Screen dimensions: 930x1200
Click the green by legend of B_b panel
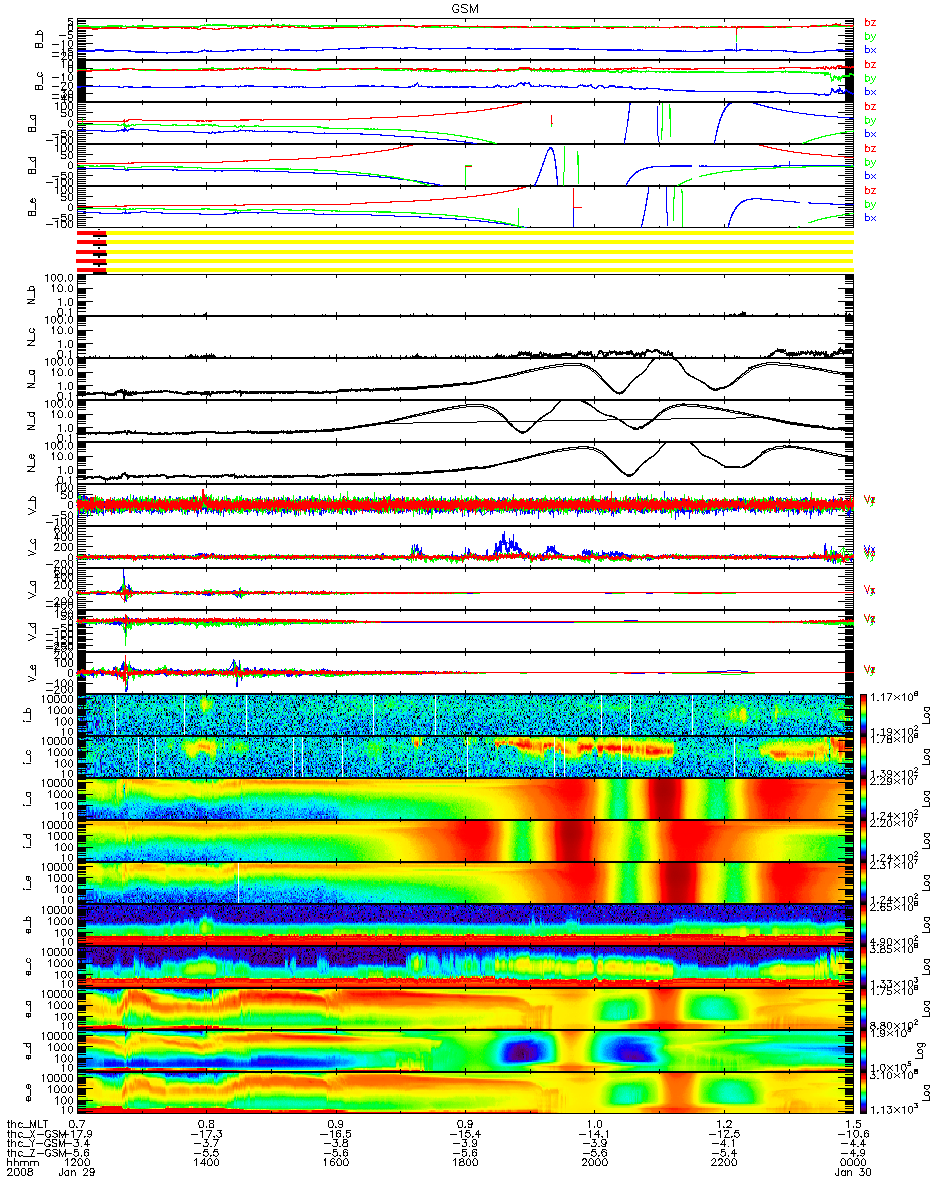click(870, 36)
